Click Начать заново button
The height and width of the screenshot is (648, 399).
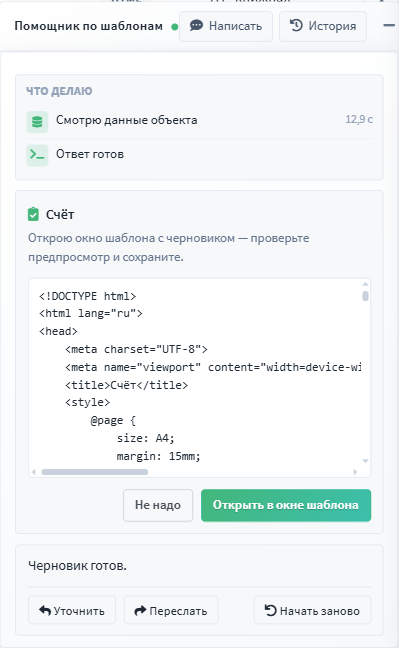click(x=312, y=610)
